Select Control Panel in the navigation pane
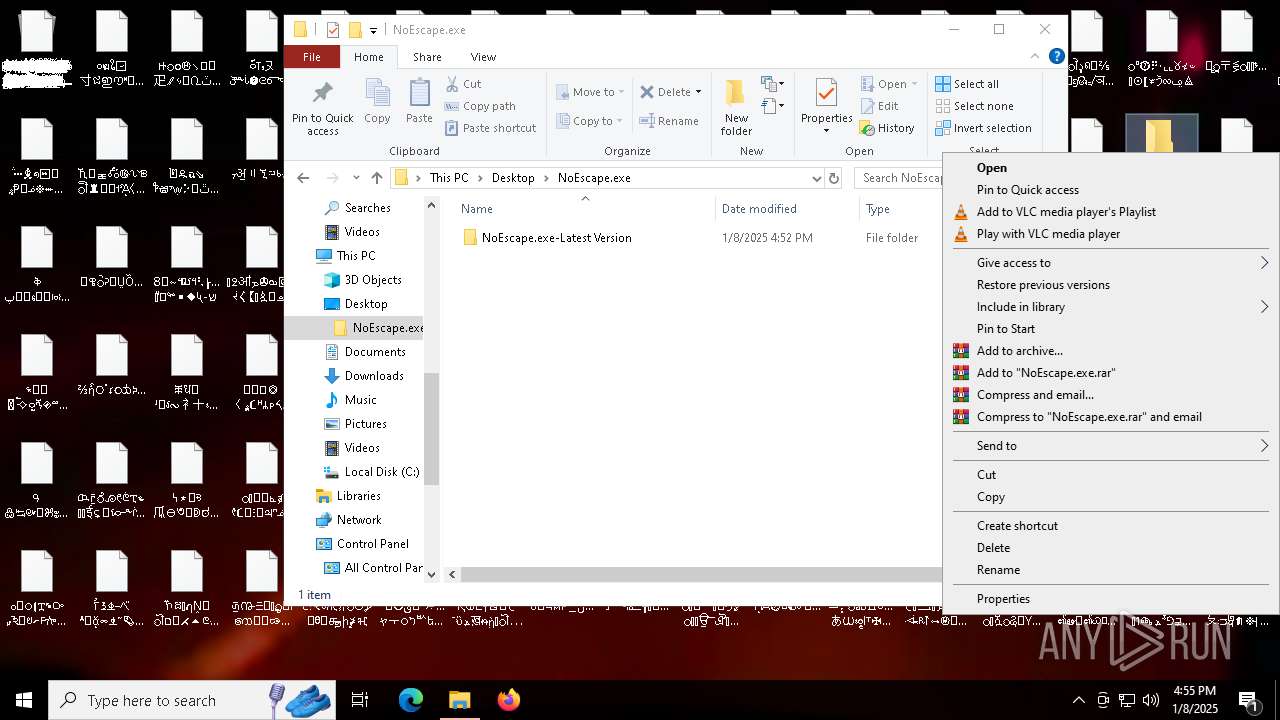This screenshot has height=720, width=1280. tap(372, 544)
